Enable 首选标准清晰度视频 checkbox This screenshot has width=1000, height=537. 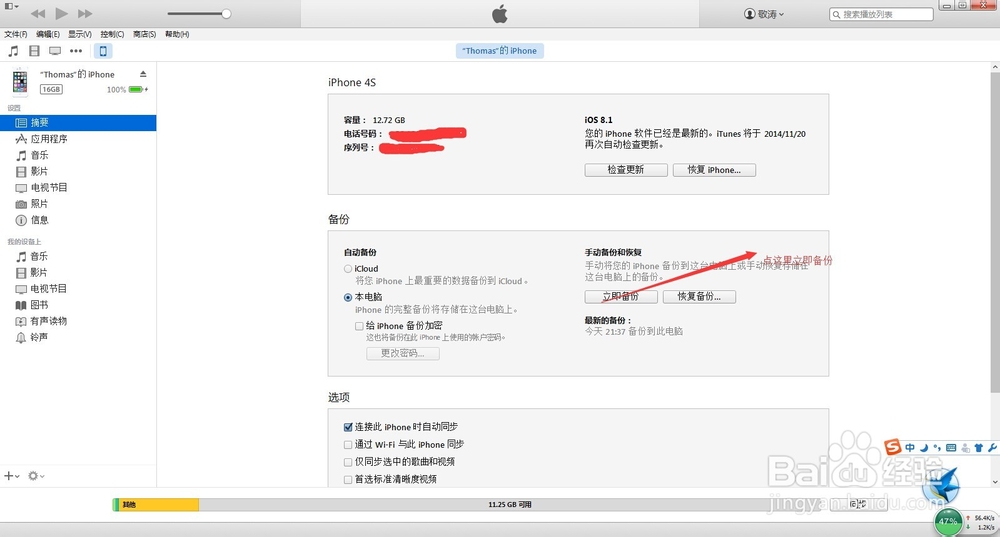click(348, 479)
